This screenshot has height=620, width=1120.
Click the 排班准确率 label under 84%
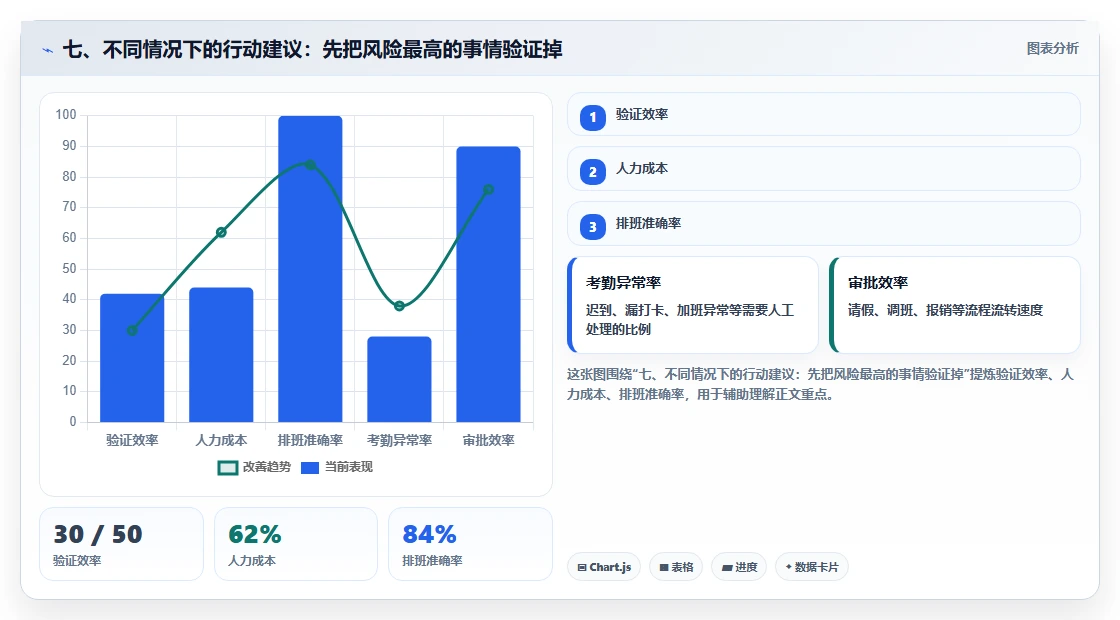coord(432,561)
